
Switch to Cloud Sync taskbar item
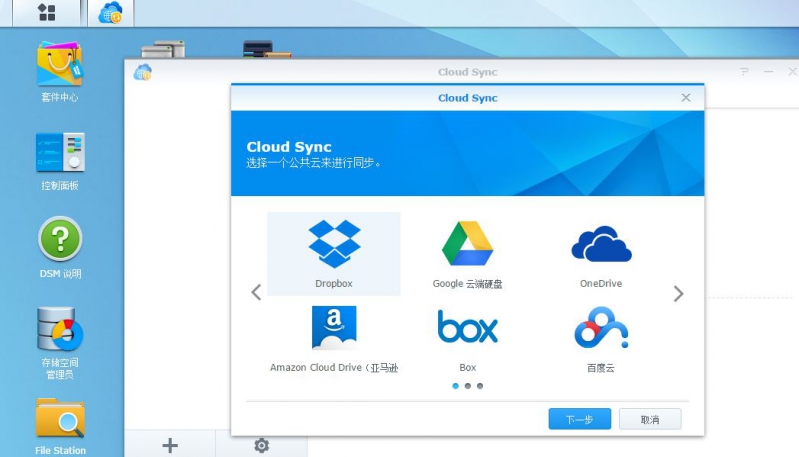click(110, 13)
